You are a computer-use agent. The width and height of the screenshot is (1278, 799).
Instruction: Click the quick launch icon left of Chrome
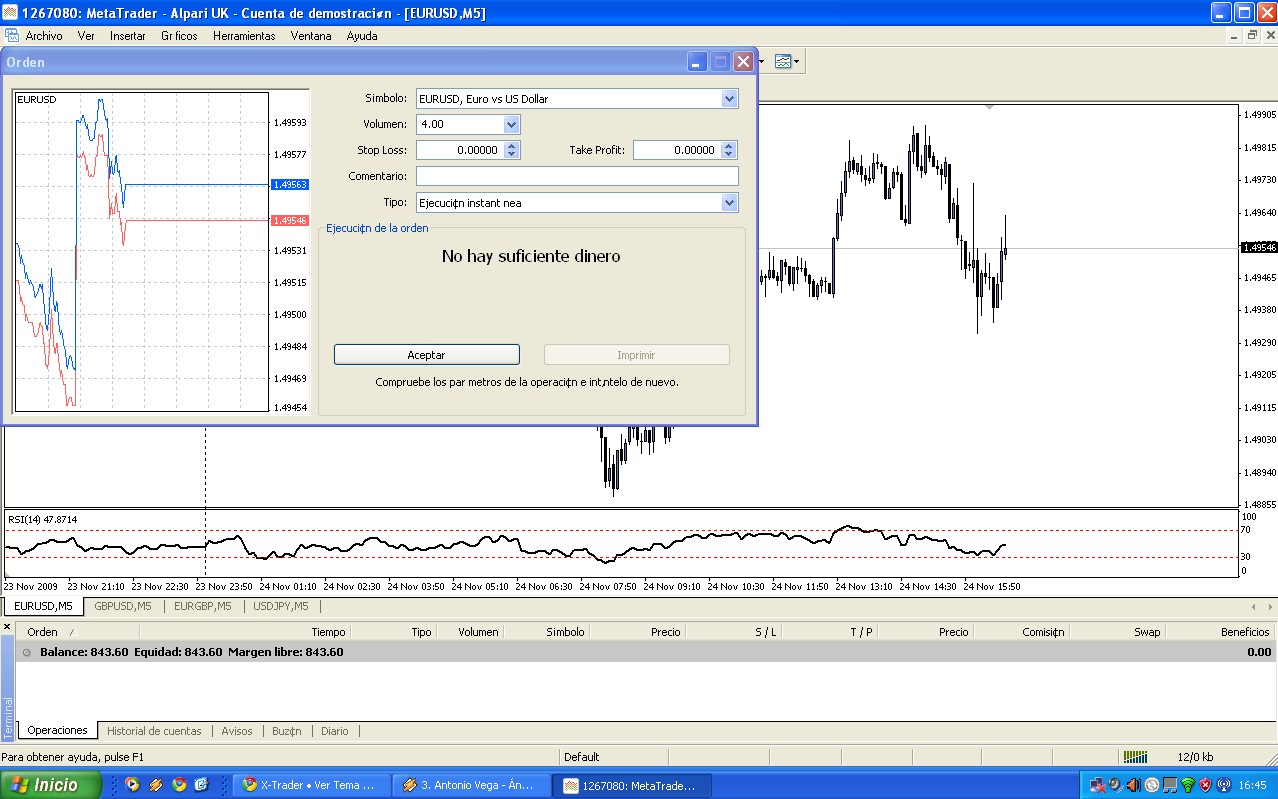[156, 785]
